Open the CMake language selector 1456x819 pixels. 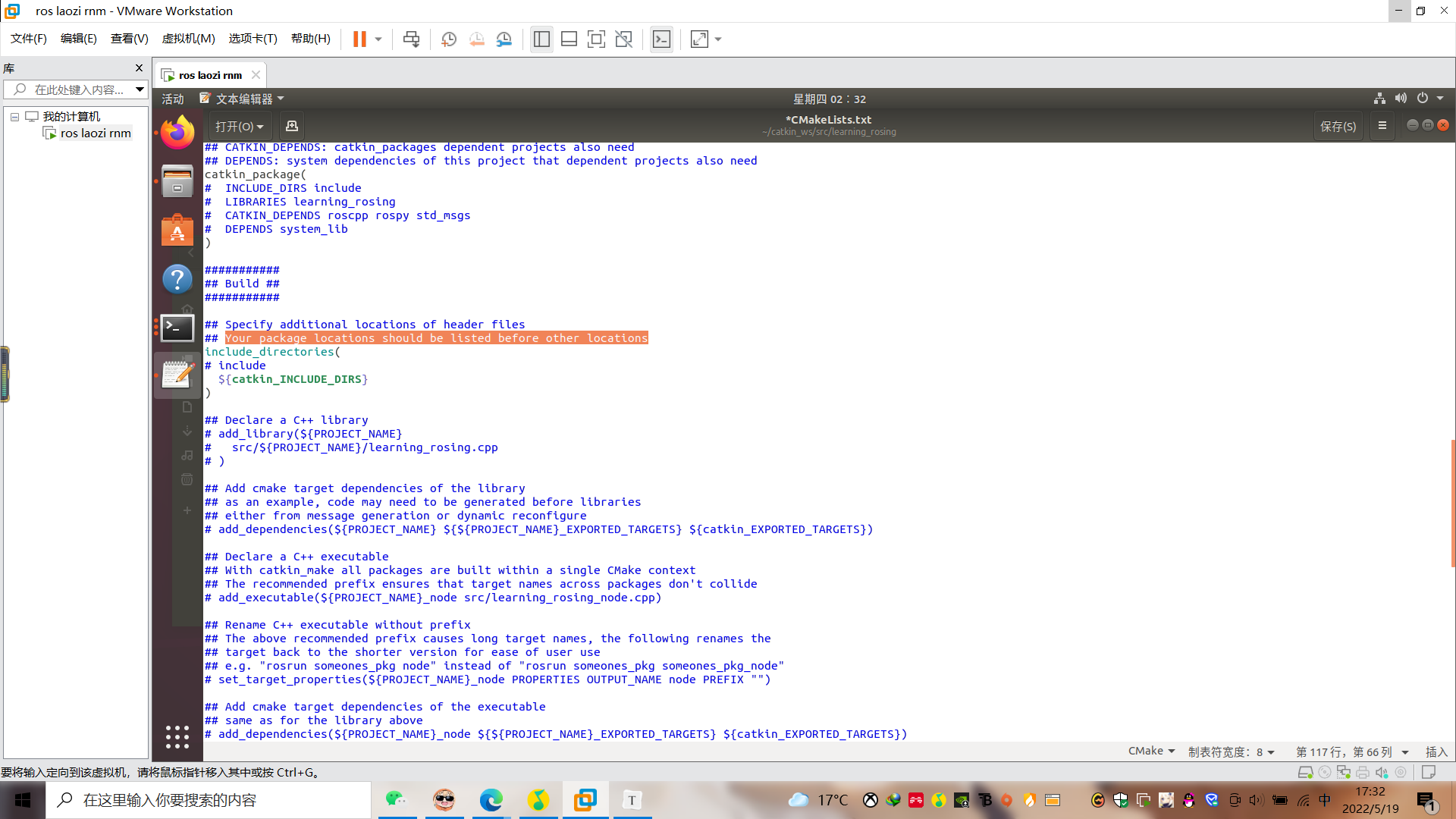pos(1151,751)
